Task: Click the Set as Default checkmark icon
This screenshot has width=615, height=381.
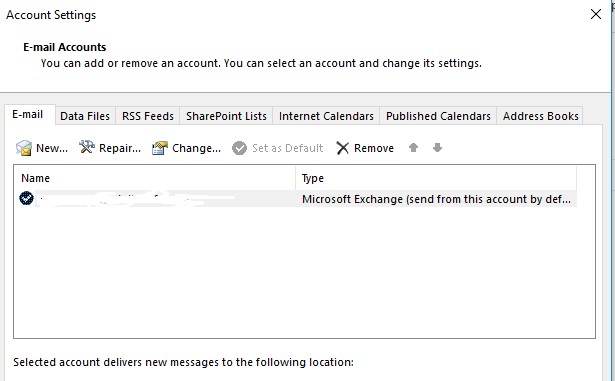Action: coord(239,148)
